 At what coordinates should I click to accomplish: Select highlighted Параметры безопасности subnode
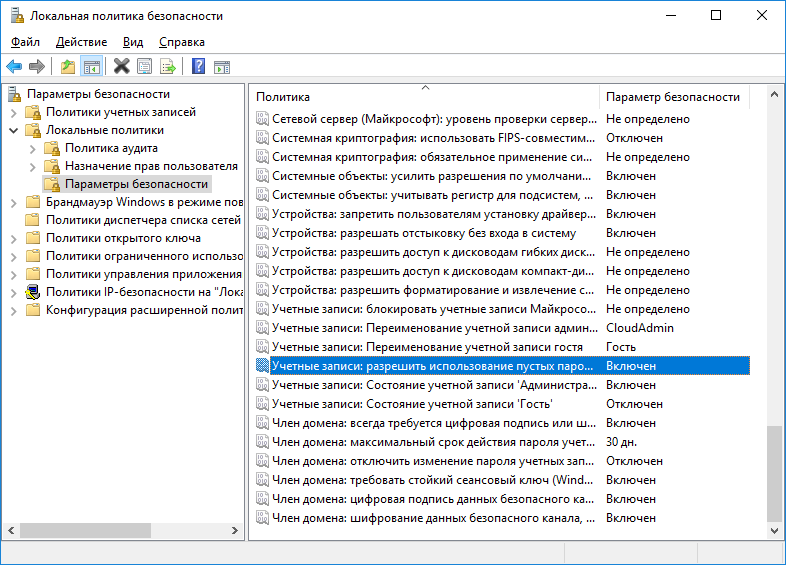tap(136, 184)
